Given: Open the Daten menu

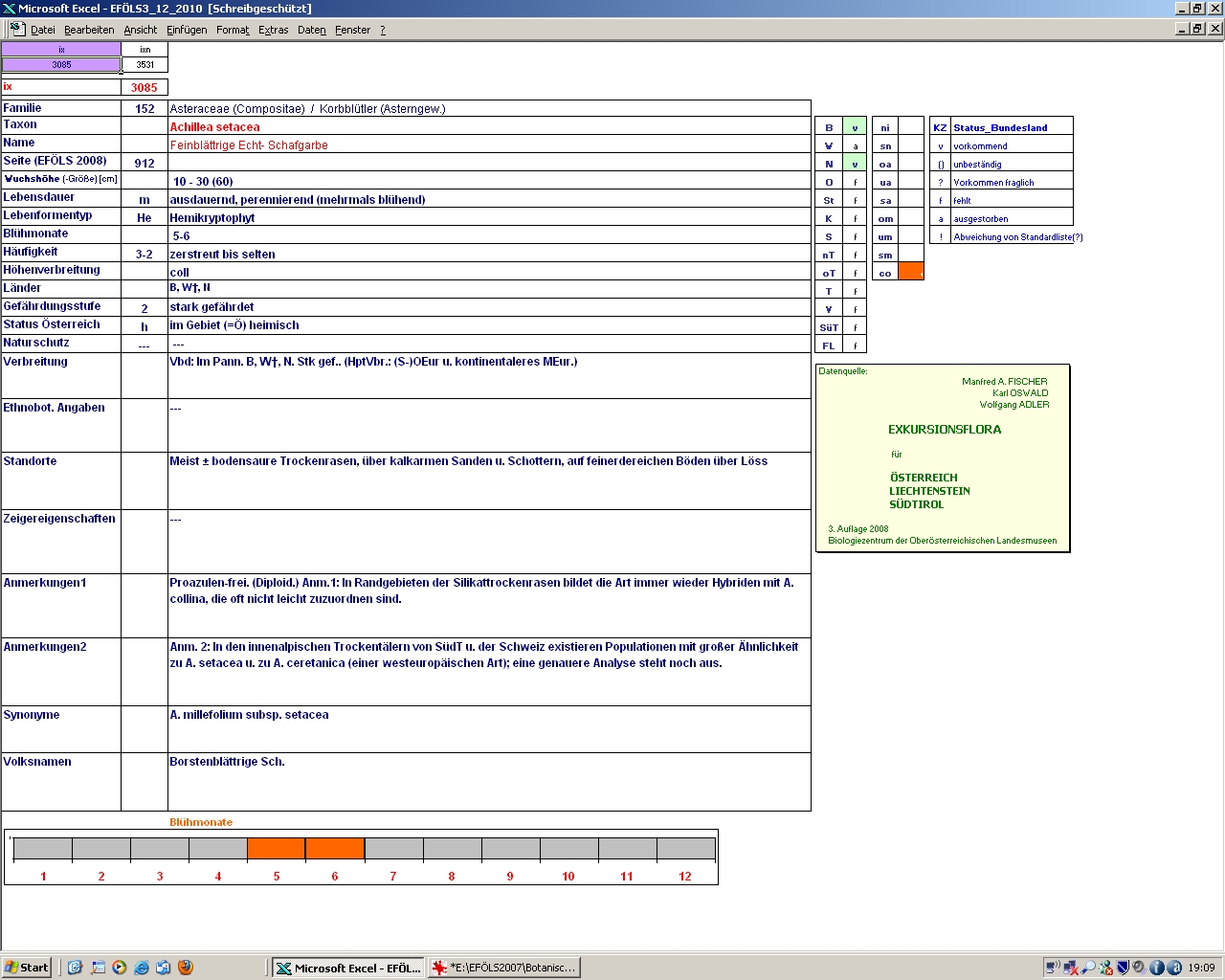Looking at the screenshot, I should pos(312,30).
